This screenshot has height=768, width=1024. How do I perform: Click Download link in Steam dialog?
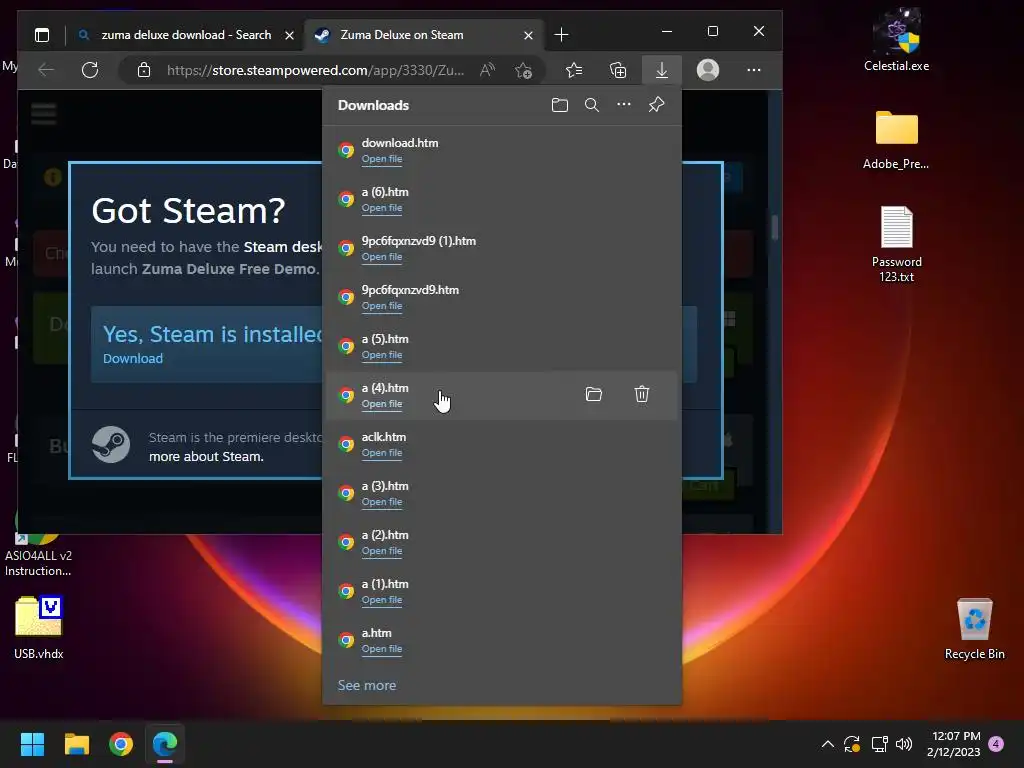point(133,358)
